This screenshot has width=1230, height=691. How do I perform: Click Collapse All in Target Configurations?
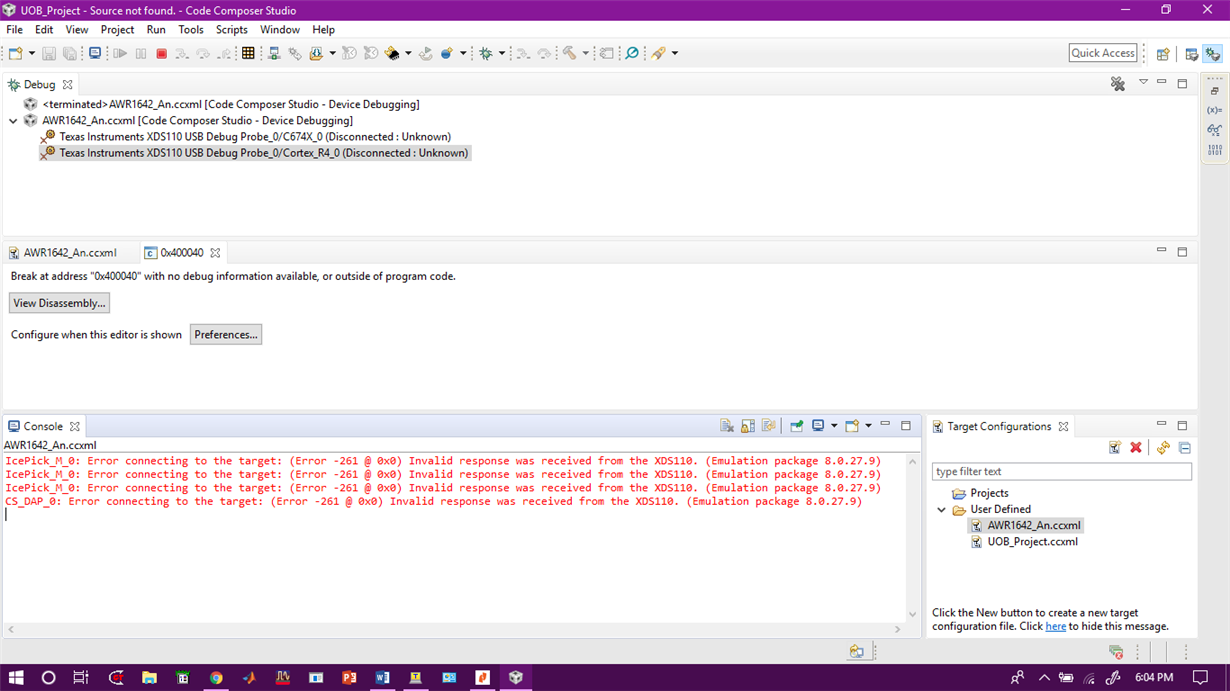pos(1184,448)
